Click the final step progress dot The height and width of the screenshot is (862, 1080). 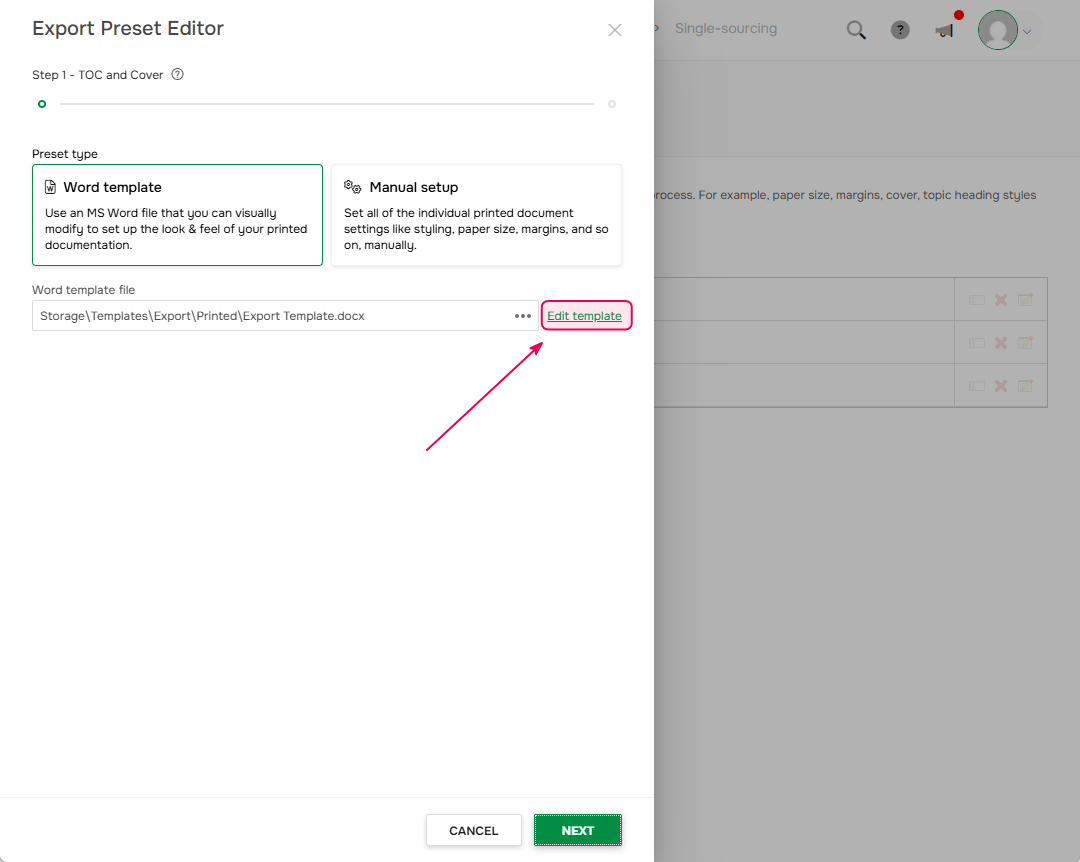pos(612,104)
